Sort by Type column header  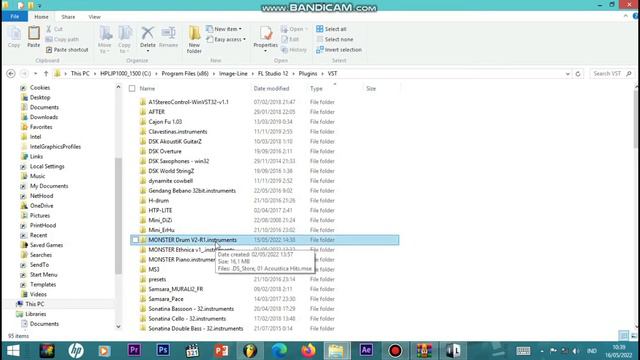[316, 88]
